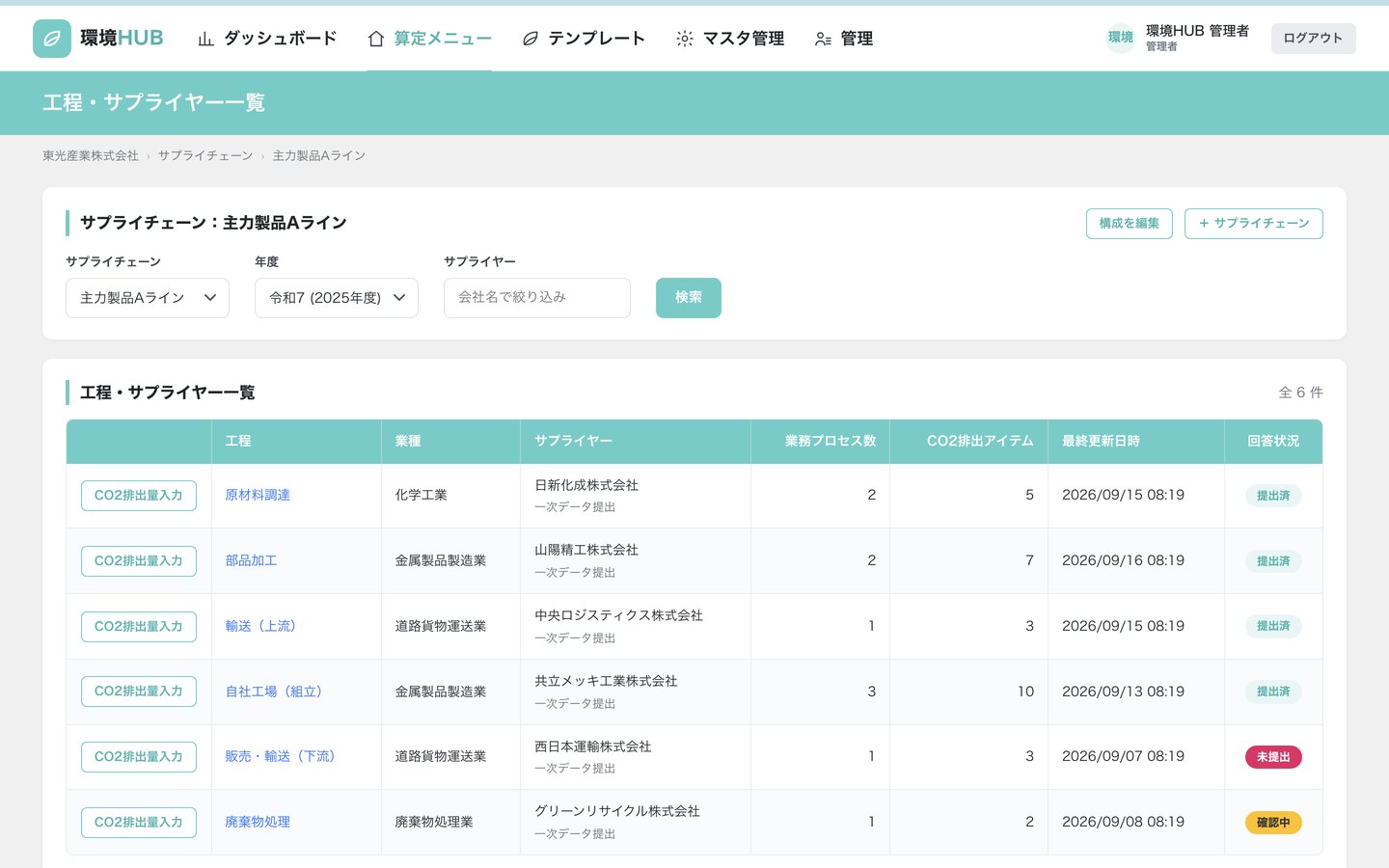The height and width of the screenshot is (868, 1389).
Task: Go to テンプレート in the top navigation
Action: point(584,39)
